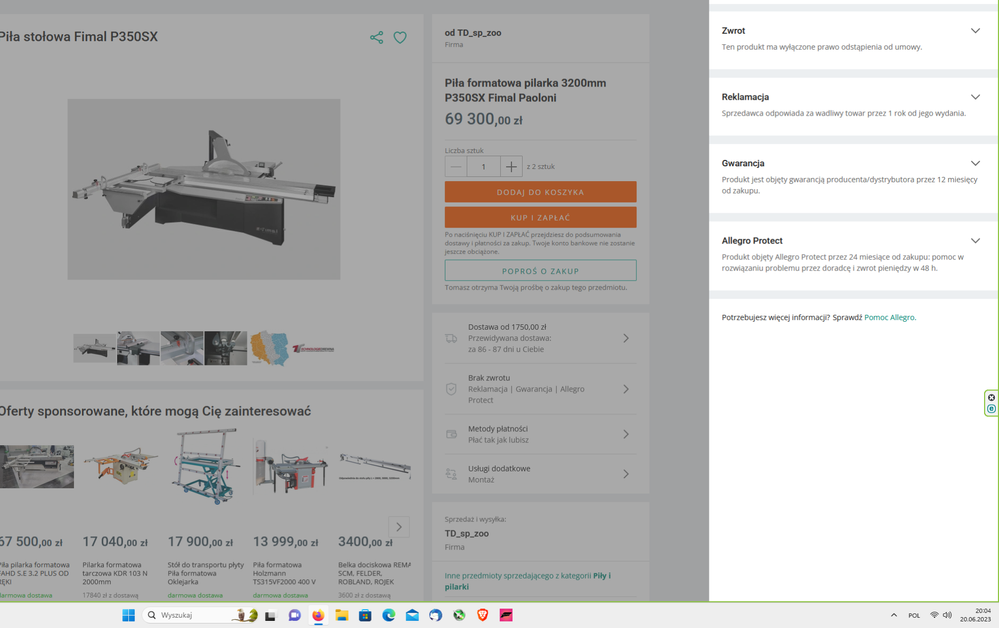Click the POPROŚ O ZAKUP button
The width and height of the screenshot is (999, 628).
point(540,271)
